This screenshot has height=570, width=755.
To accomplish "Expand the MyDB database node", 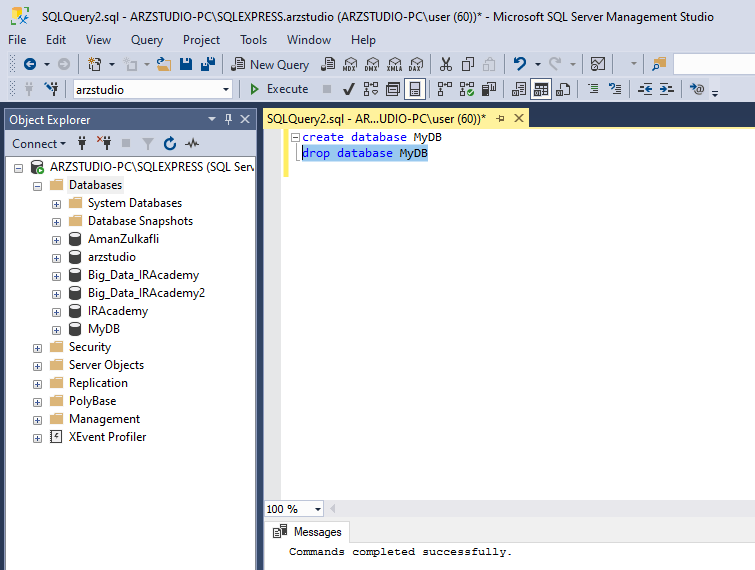I will coord(56,330).
